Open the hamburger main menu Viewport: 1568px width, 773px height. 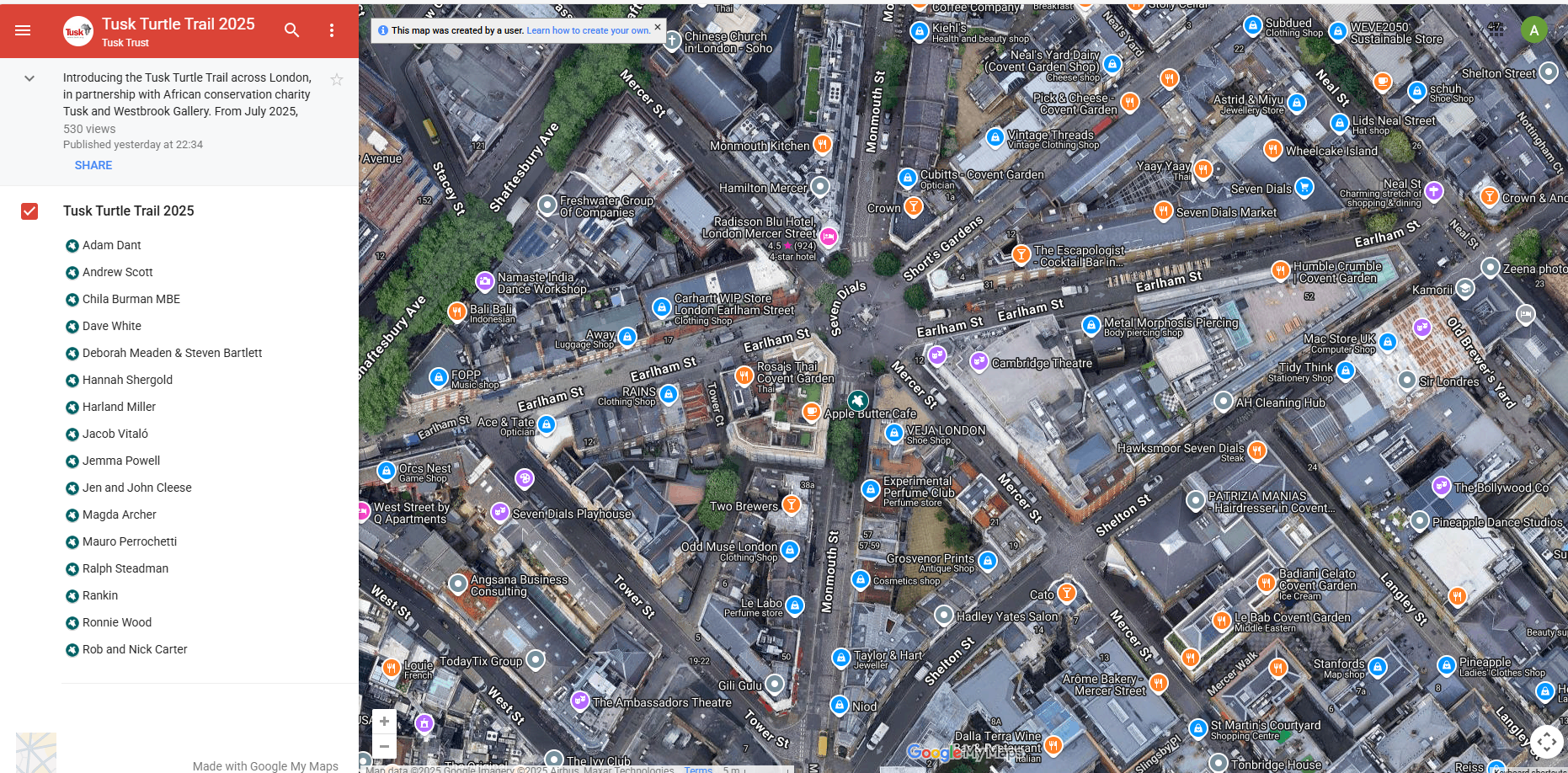tap(23, 30)
